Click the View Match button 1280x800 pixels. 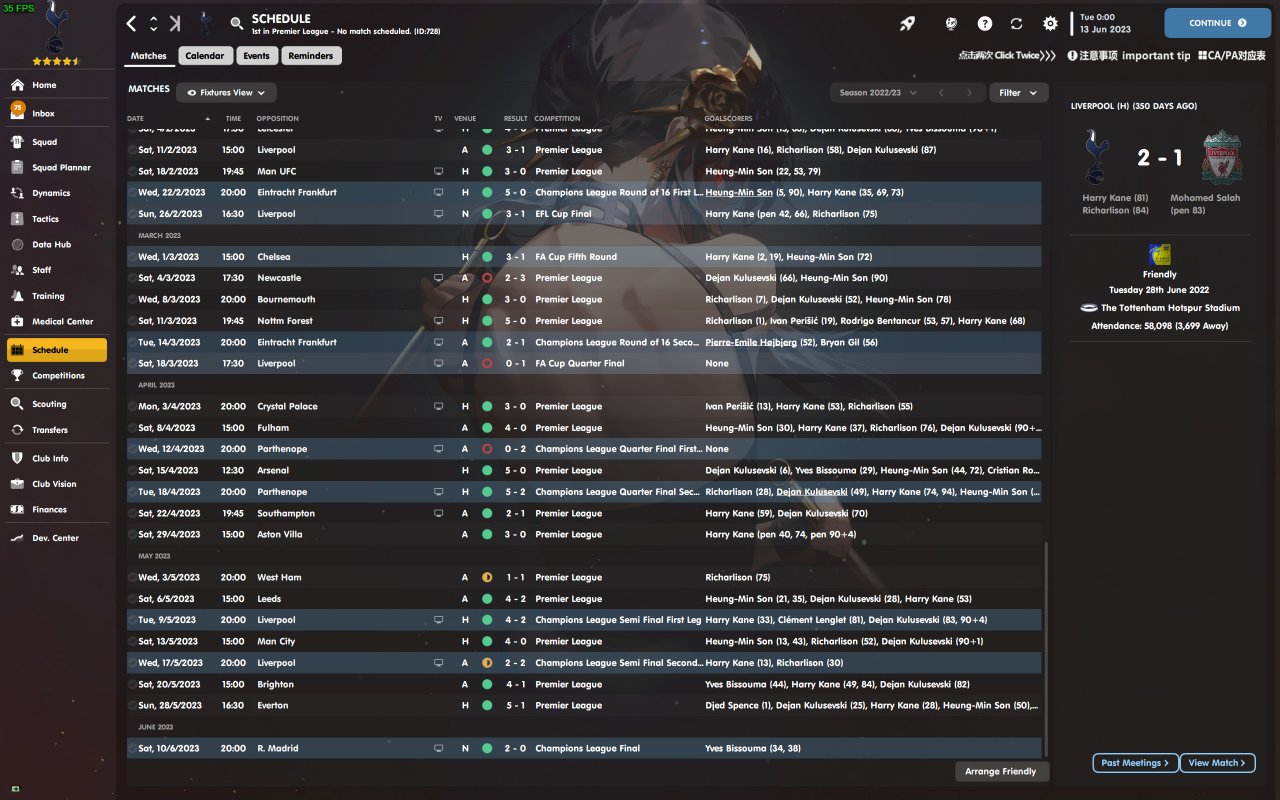point(1218,763)
